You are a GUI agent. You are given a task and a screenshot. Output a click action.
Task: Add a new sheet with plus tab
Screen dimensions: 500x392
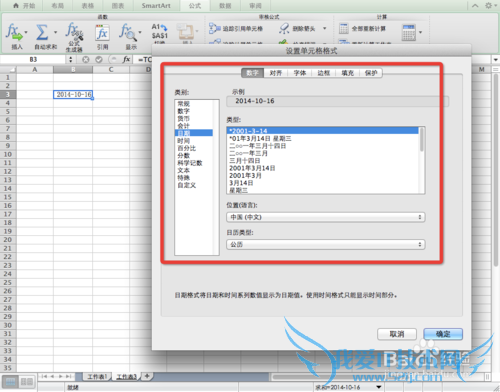pos(147,376)
